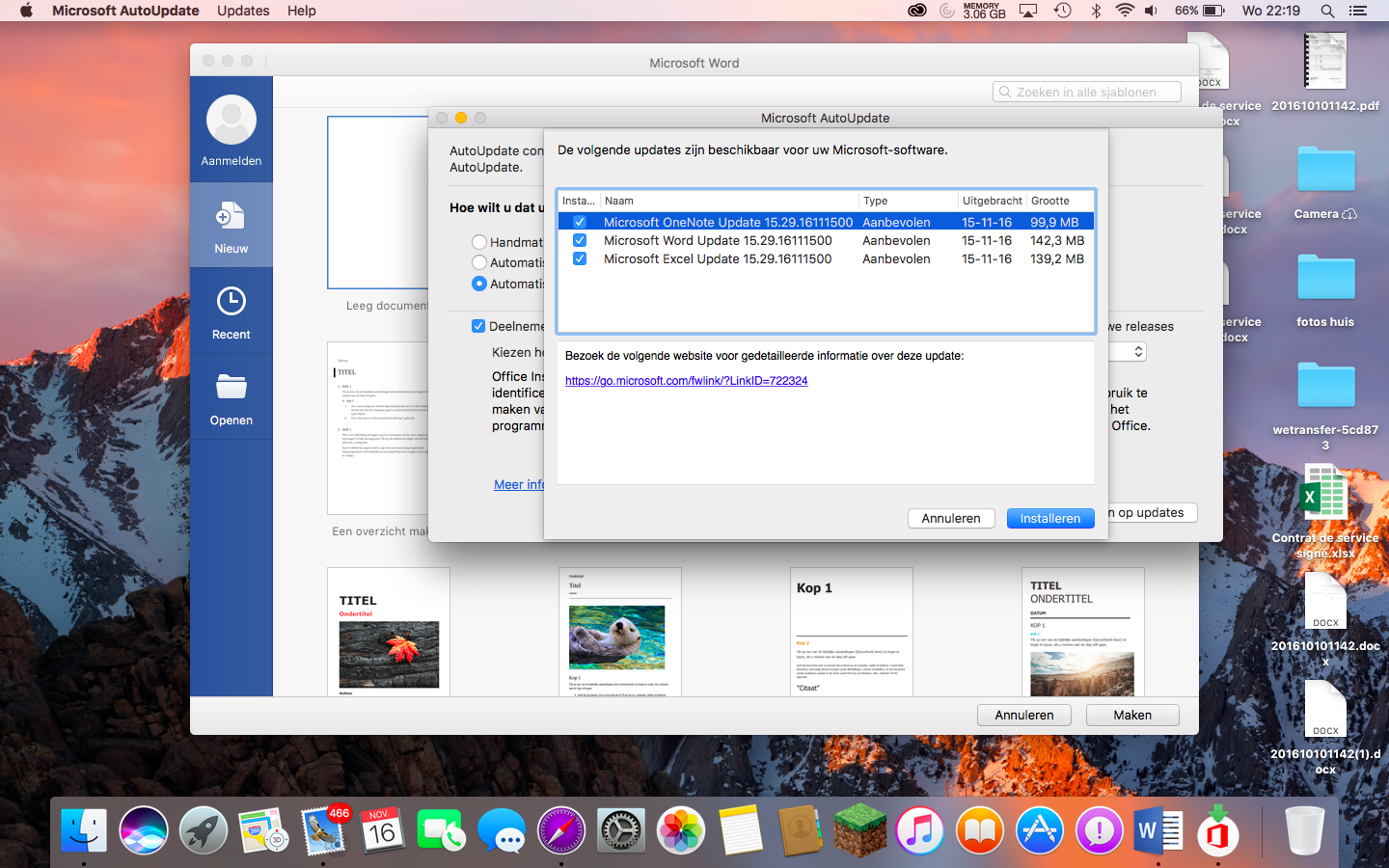Open Mail app with 466 badge
This screenshot has height=868, width=1389.
[323, 829]
